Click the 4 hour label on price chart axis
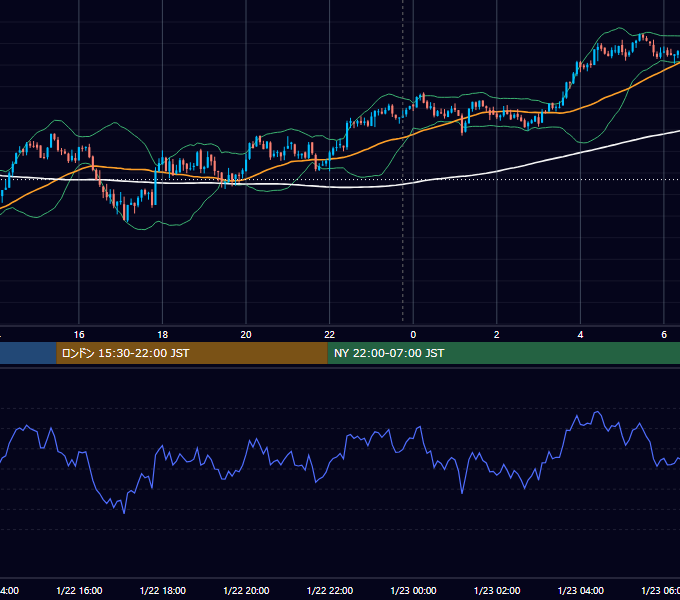 (580, 334)
